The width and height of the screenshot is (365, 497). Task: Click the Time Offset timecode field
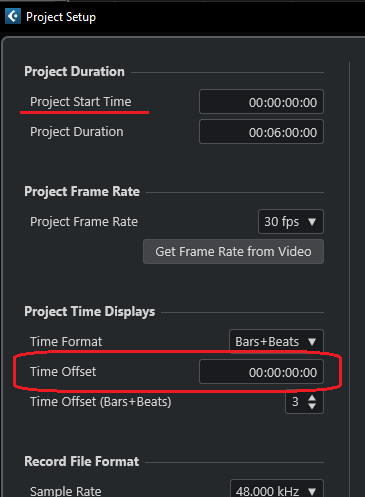[261, 372]
